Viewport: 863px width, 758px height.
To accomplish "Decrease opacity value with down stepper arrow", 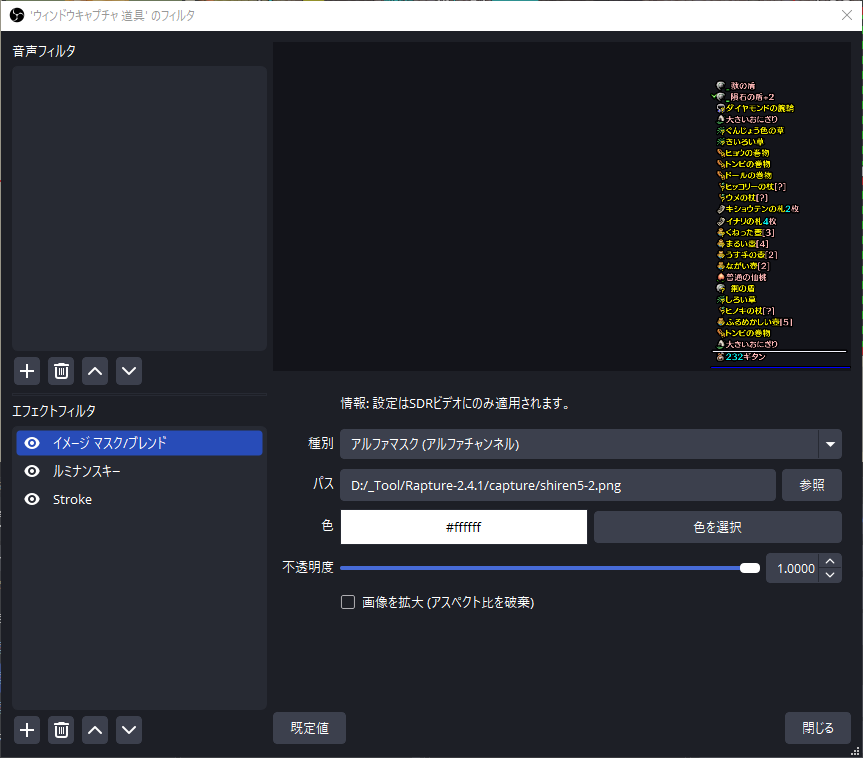I will (x=830, y=575).
